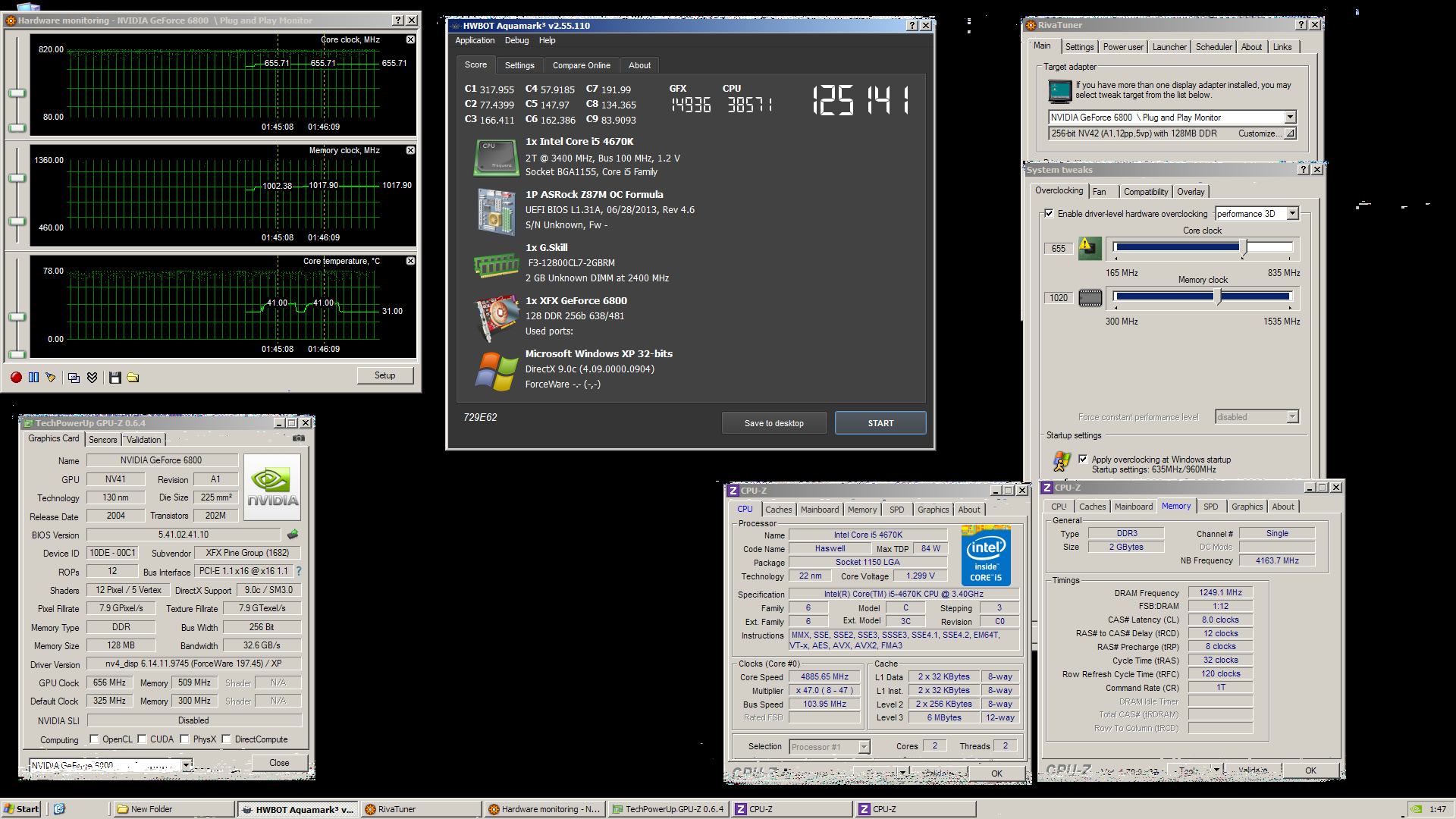
Task: Open the SPD tab in the right-hand CPU-Z window
Action: pos(1210,507)
